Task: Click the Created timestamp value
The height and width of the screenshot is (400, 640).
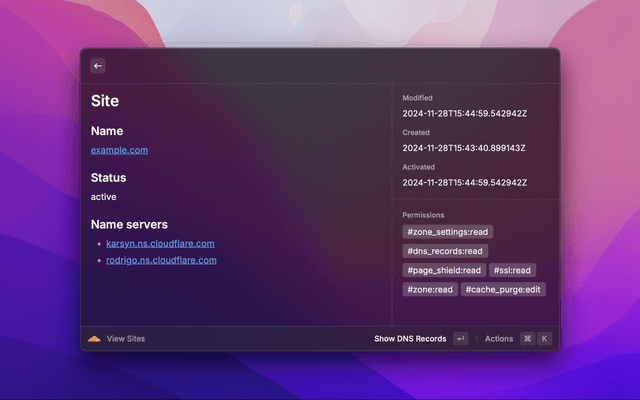Action: 464,148
